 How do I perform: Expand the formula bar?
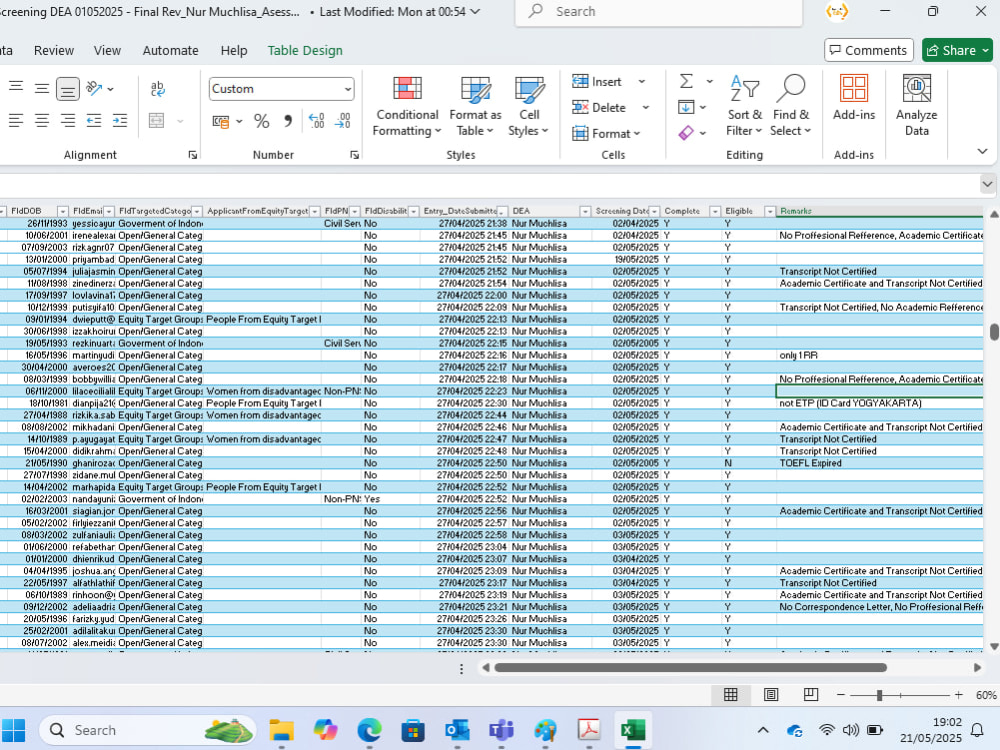[987, 184]
